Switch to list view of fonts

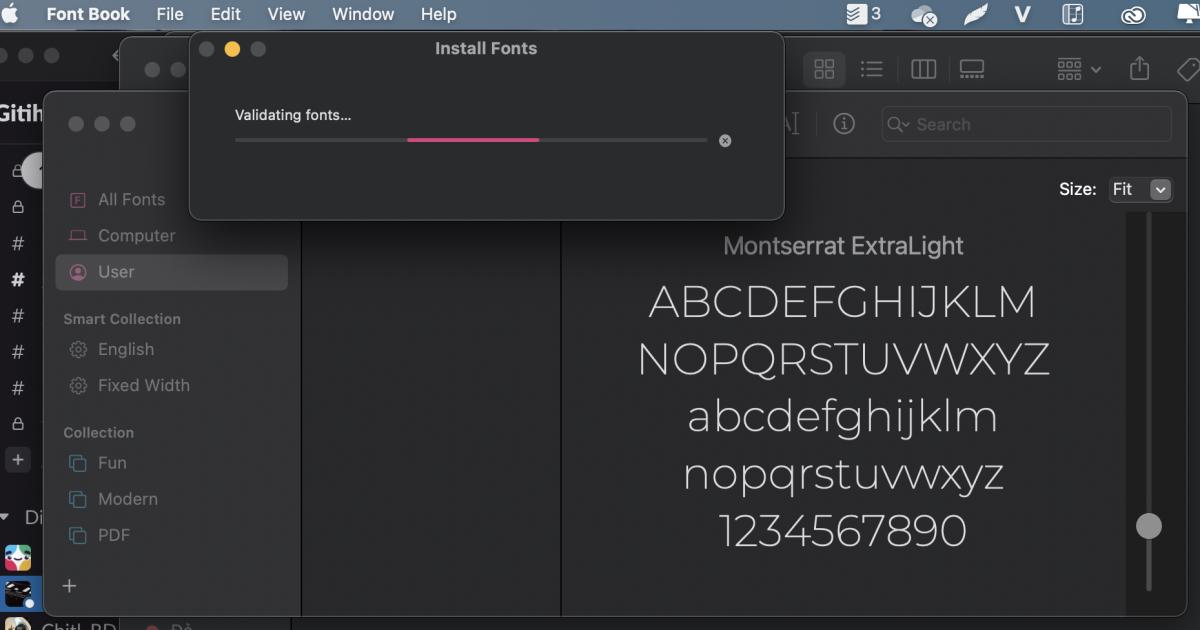871,68
